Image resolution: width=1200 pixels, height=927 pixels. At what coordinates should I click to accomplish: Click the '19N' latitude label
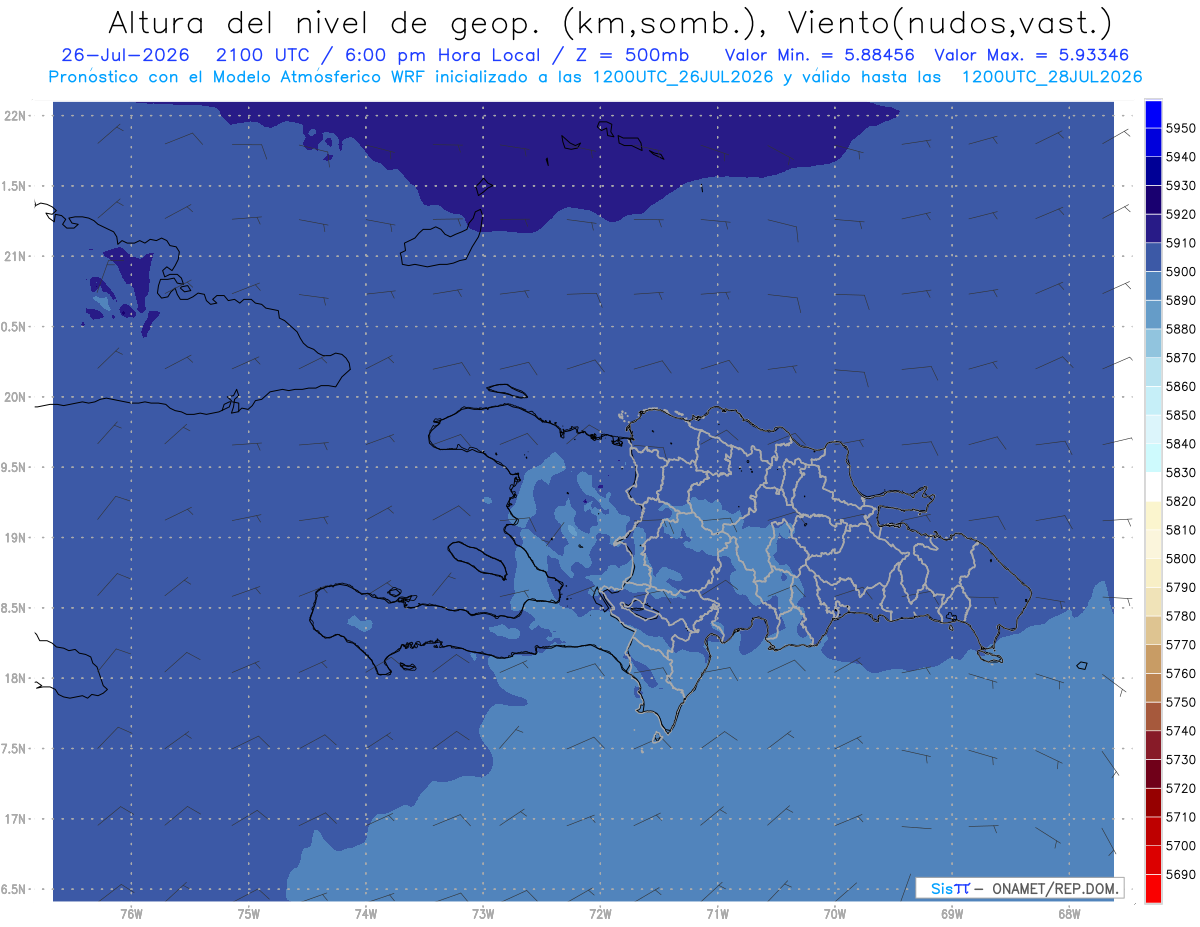coord(16,537)
